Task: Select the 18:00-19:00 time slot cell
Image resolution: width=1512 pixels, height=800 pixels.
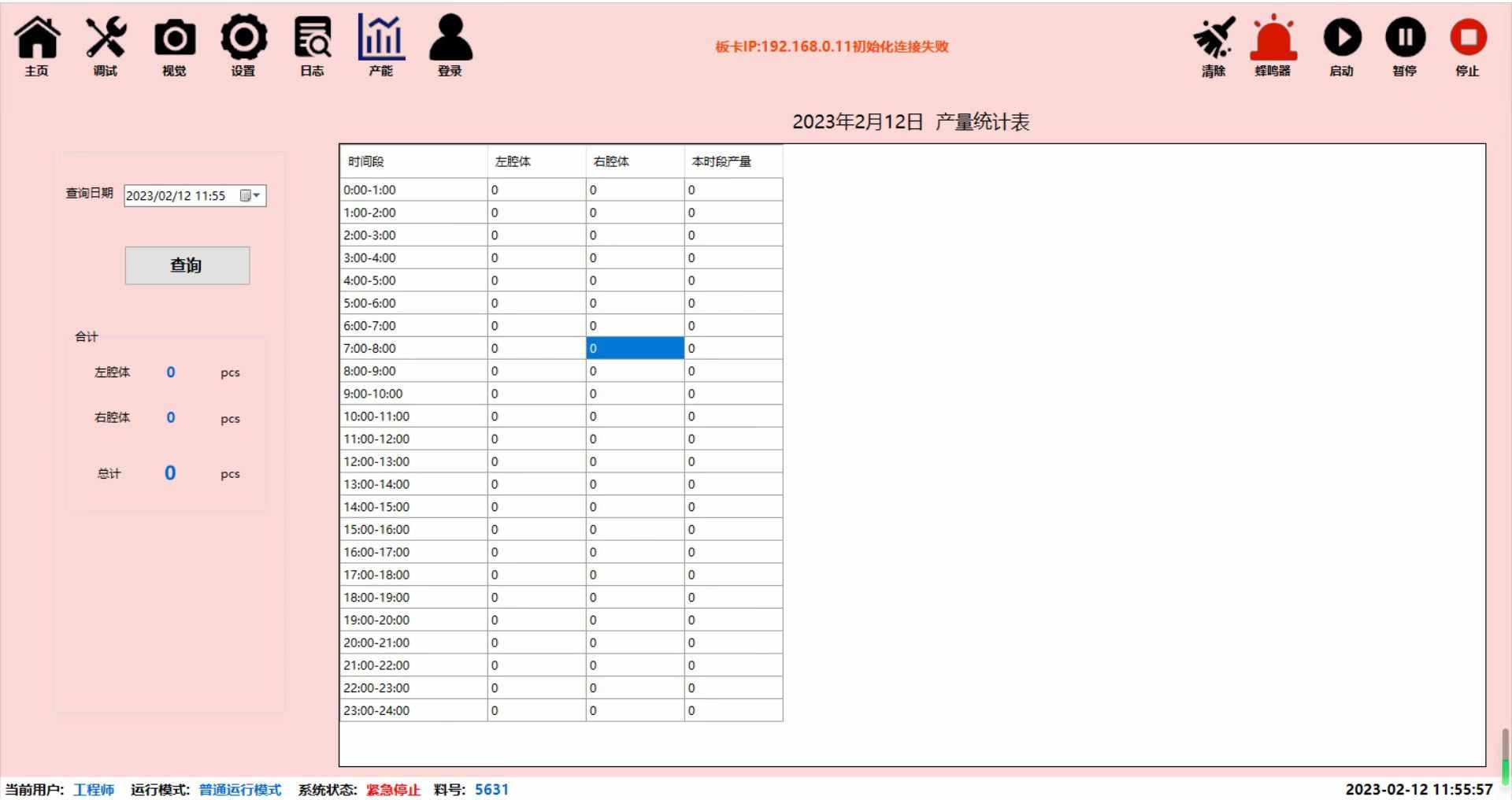Action: [413, 597]
